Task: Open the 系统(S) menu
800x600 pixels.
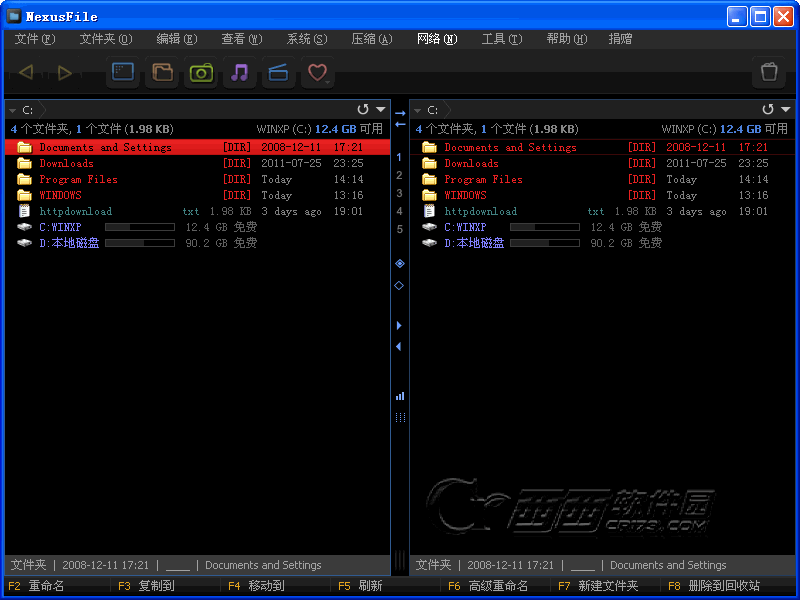Action: 307,39
